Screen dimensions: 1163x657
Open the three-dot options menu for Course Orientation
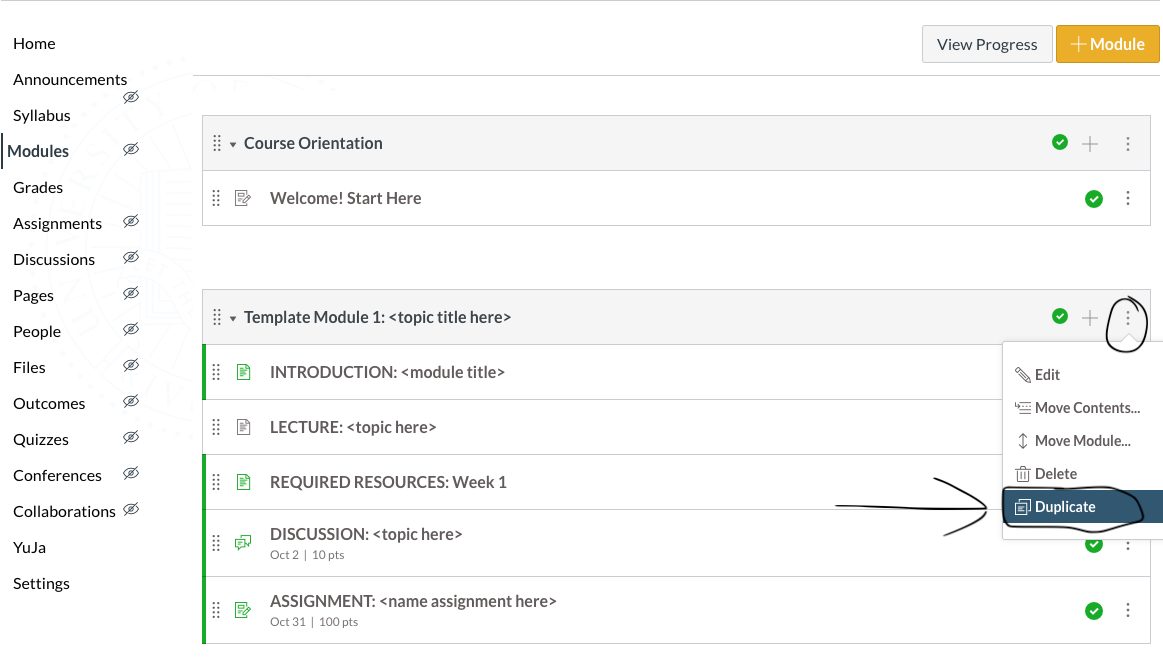(1128, 144)
